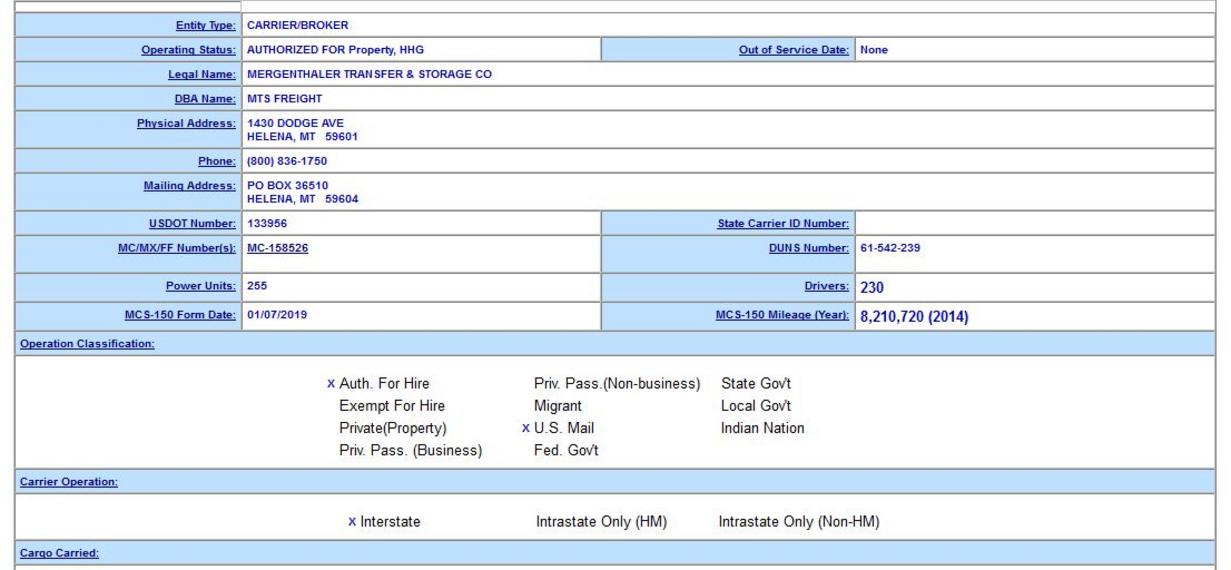Image resolution: width=1231 pixels, height=570 pixels.
Task: Select the Intrastate Only (Non-HM) operation
Action: 799,521
